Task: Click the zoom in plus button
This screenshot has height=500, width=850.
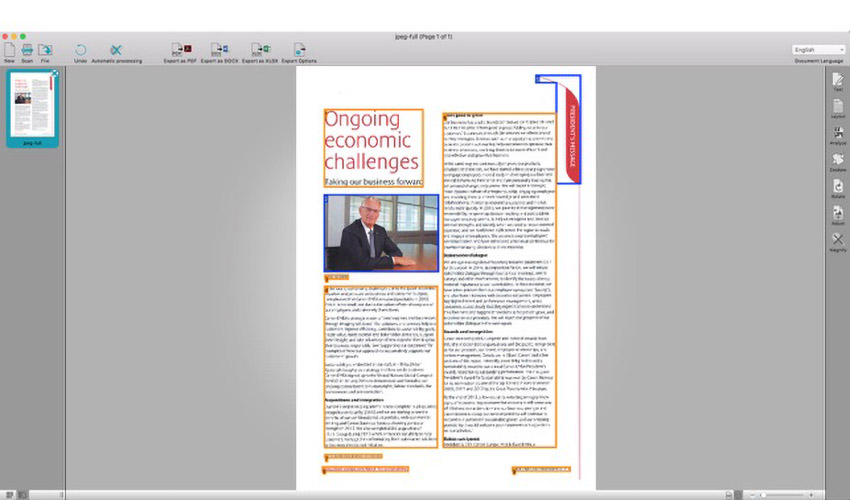Action: pyautogui.click(x=811, y=495)
